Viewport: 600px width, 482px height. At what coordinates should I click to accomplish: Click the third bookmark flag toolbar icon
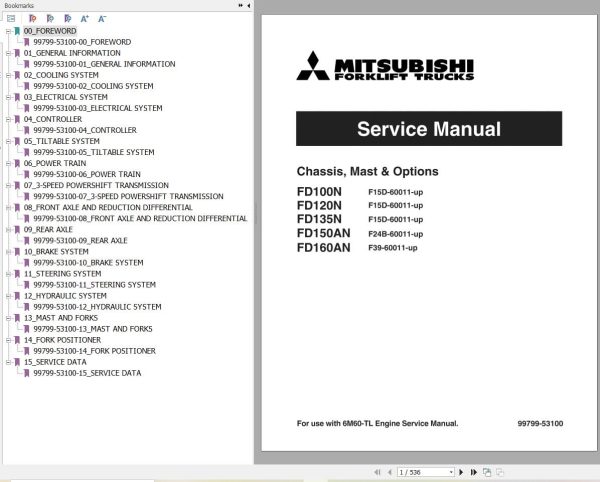(x=68, y=18)
